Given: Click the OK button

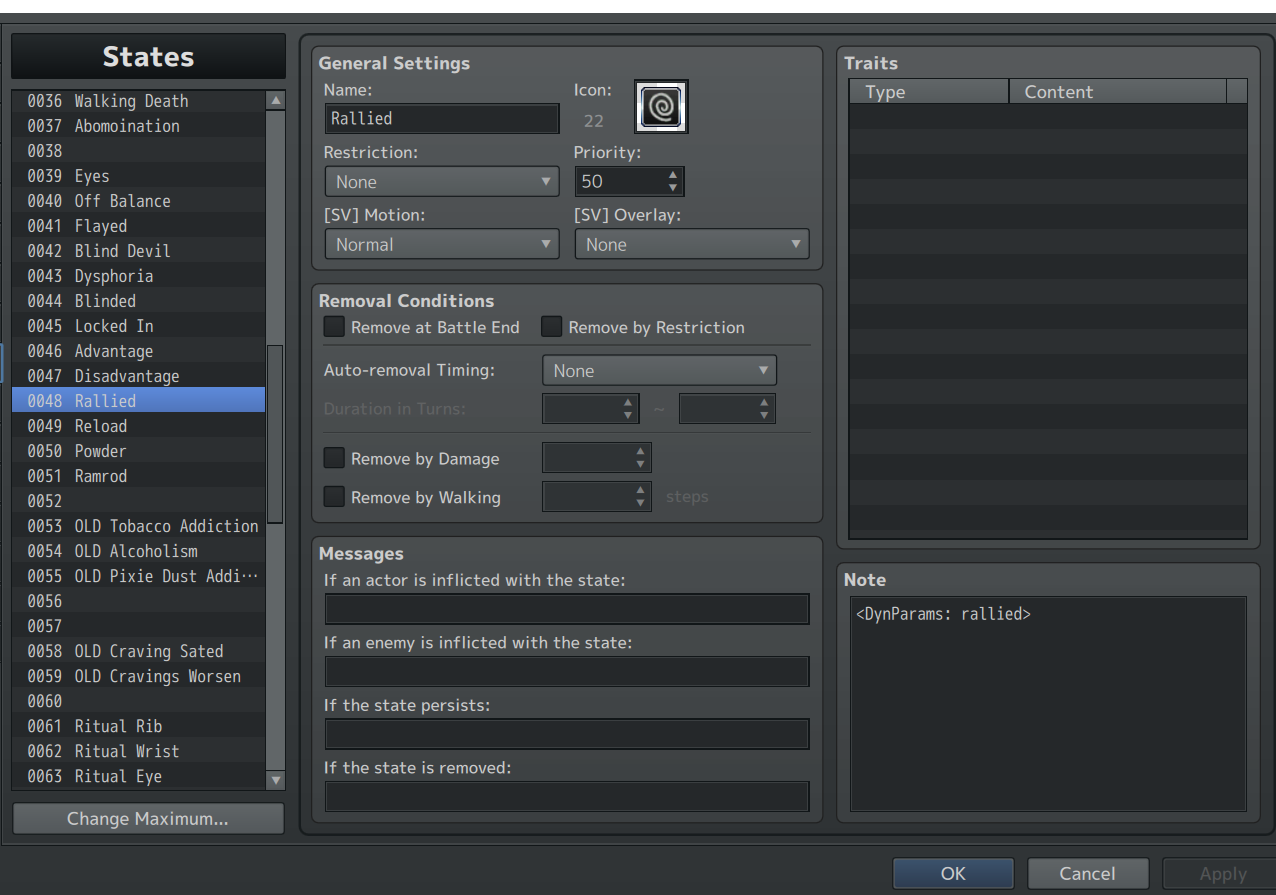Looking at the screenshot, I should click(x=953, y=873).
